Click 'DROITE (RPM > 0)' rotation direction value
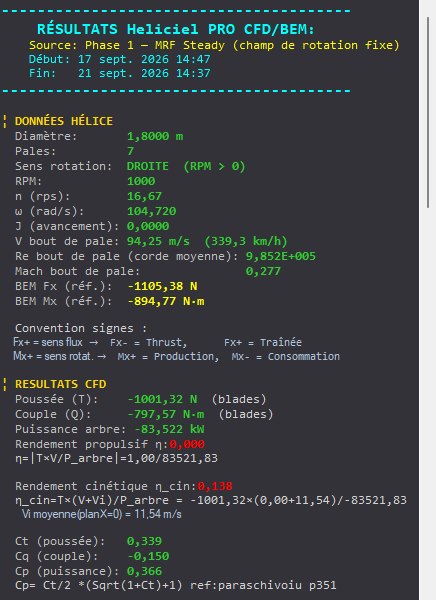Viewport: 436px width, 600px height. (x=186, y=166)
